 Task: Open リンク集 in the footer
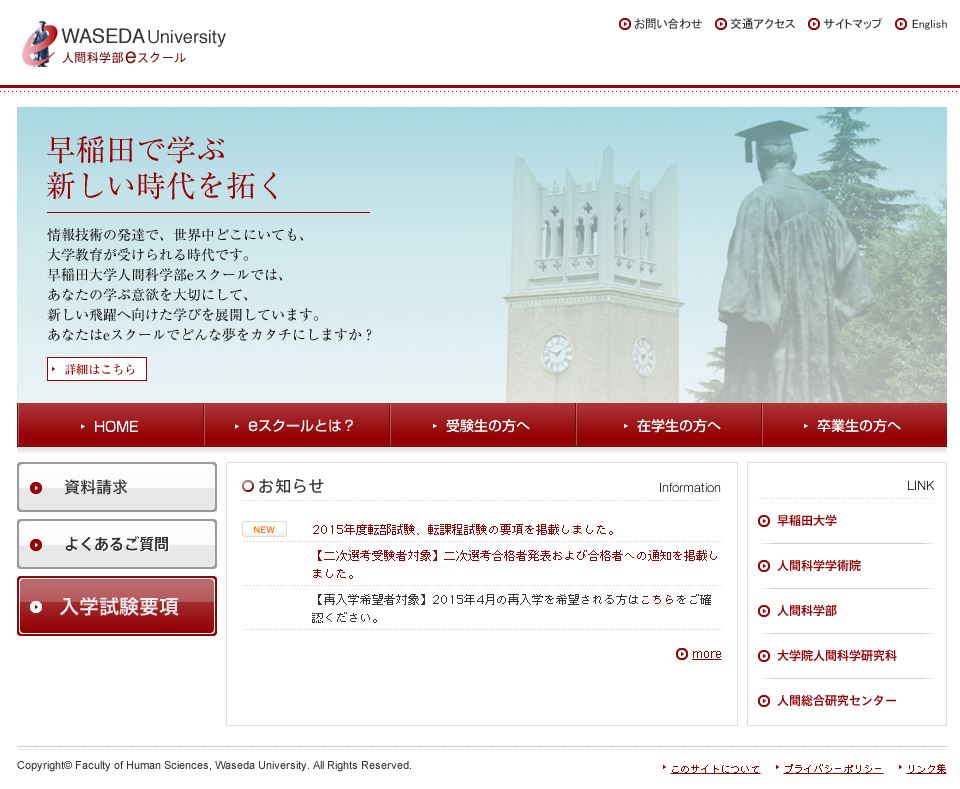pyautogui.click(x=926, y=769)
